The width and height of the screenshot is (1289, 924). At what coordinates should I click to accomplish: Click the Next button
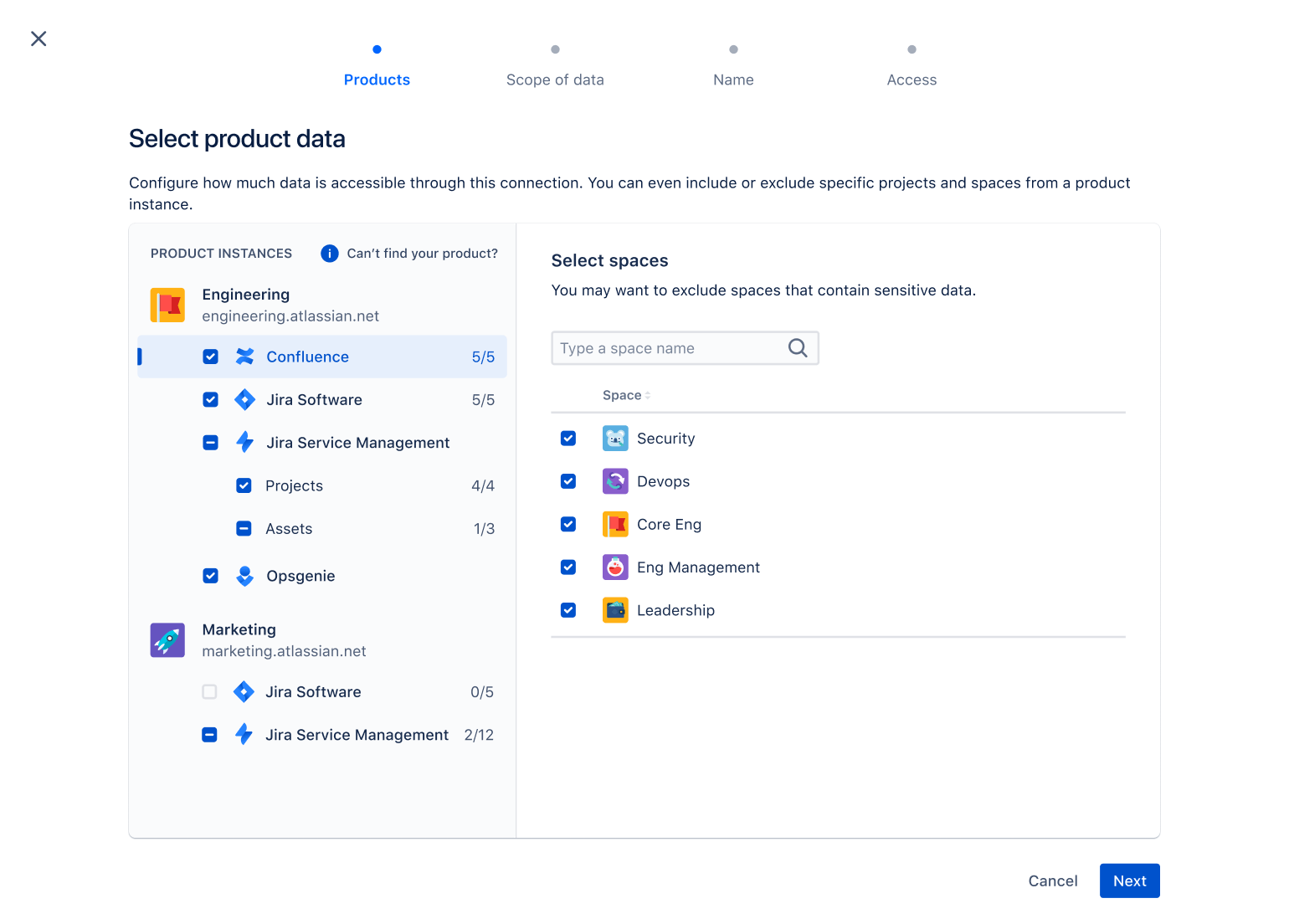pyautogui.click(x=1129, y=880)
